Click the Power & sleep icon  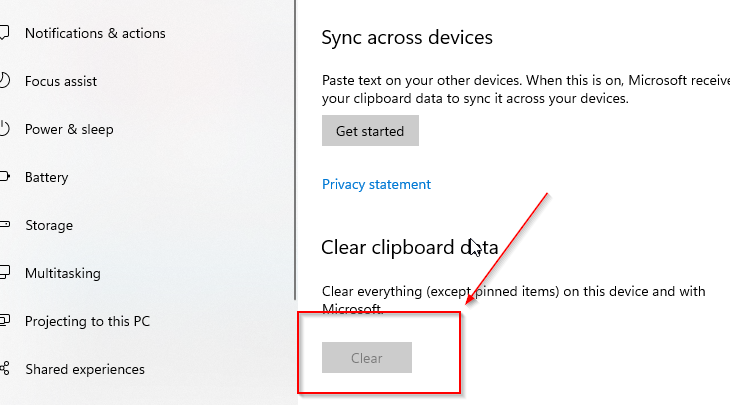click(x=4, y=129)
